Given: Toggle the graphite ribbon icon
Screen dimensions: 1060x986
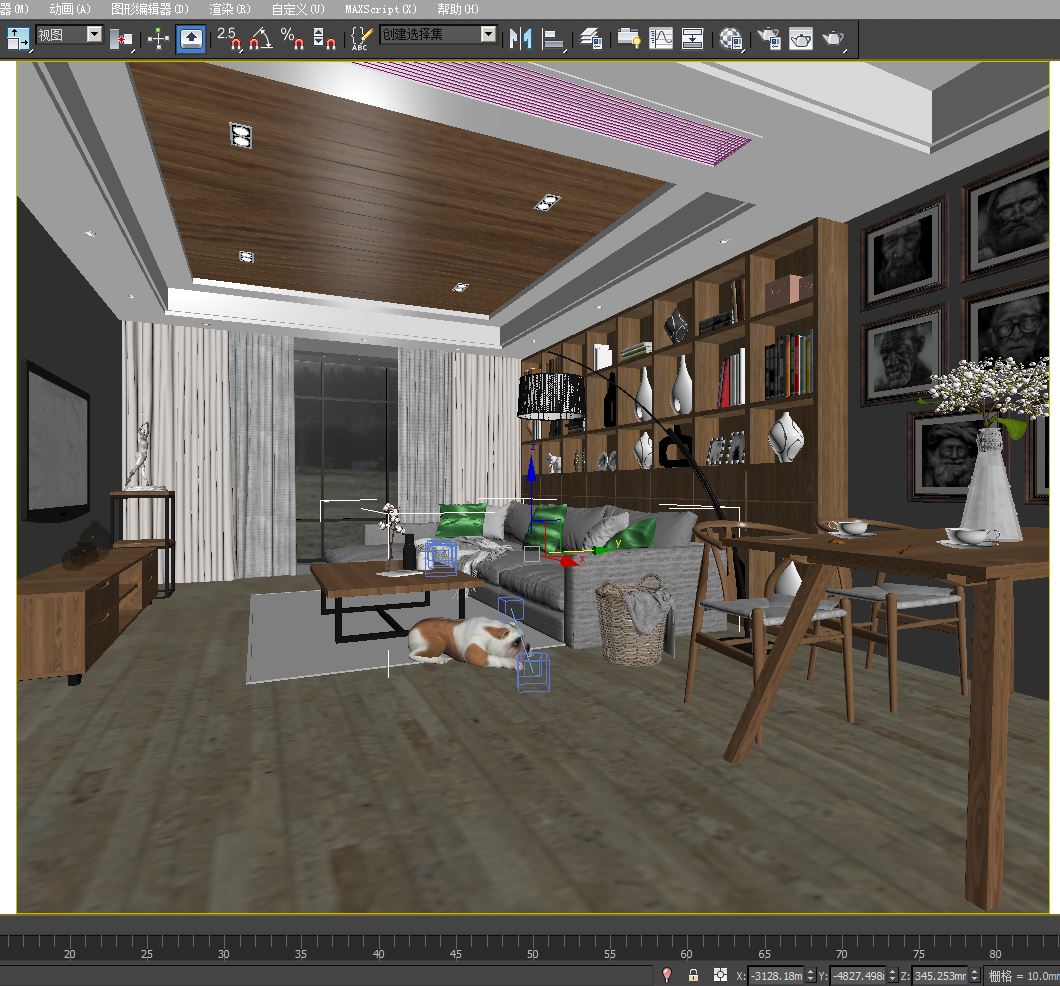Looking at the screenshot, I should pos(629,39).
